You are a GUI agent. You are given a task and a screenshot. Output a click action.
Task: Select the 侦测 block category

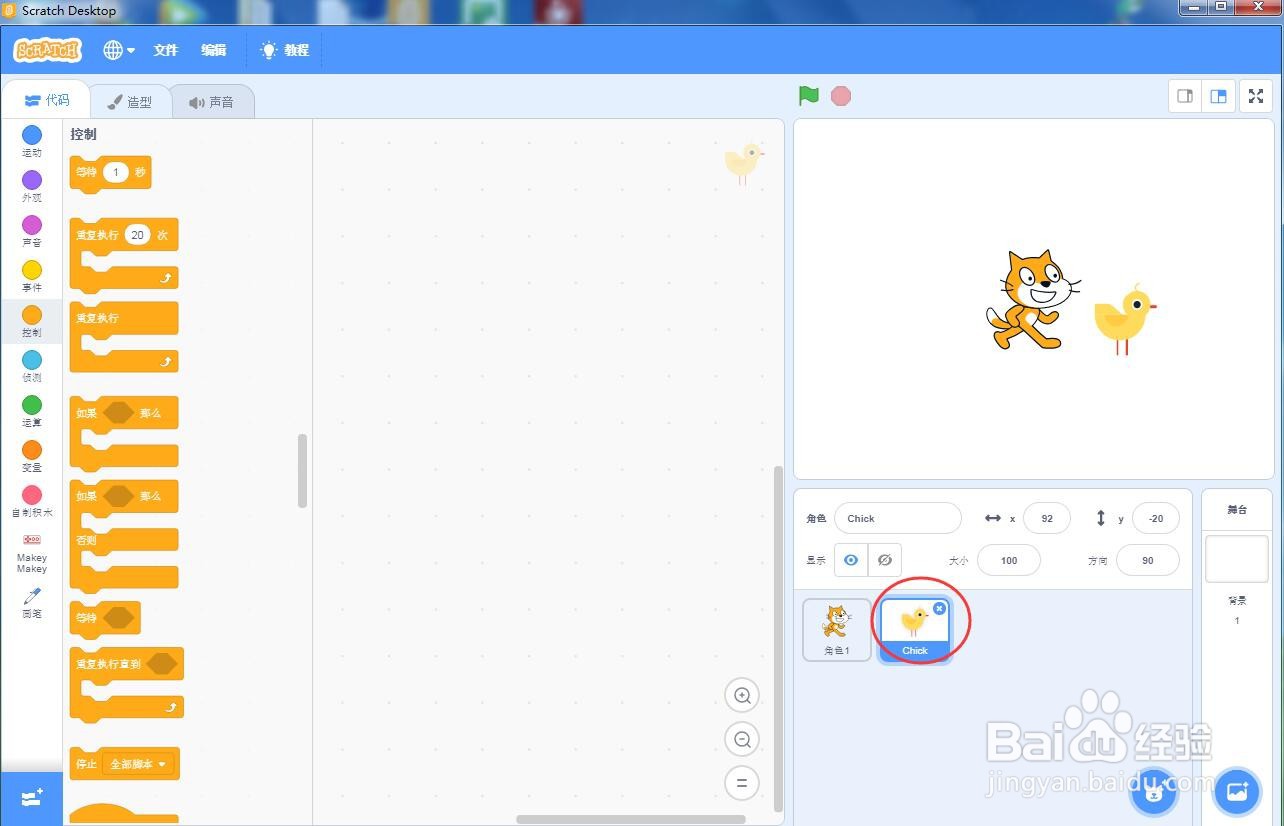click(x=32, y=366)
